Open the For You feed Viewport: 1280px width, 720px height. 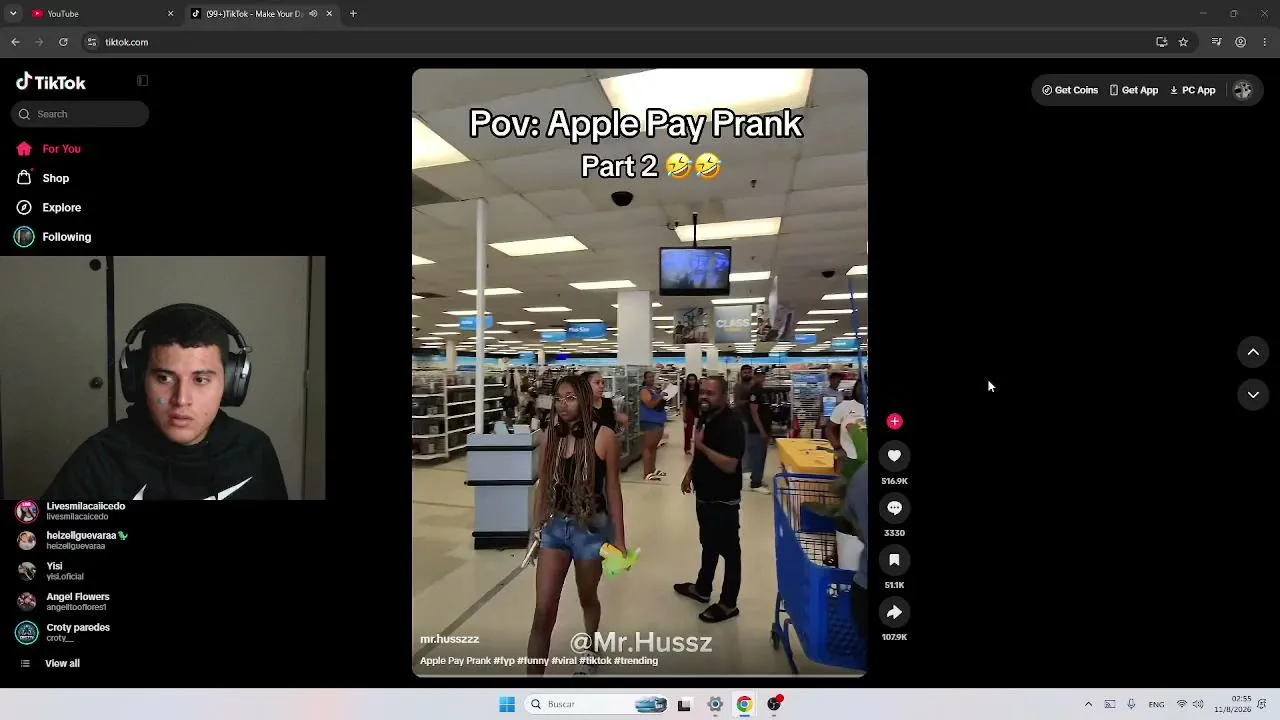click(x=48, y=149)
